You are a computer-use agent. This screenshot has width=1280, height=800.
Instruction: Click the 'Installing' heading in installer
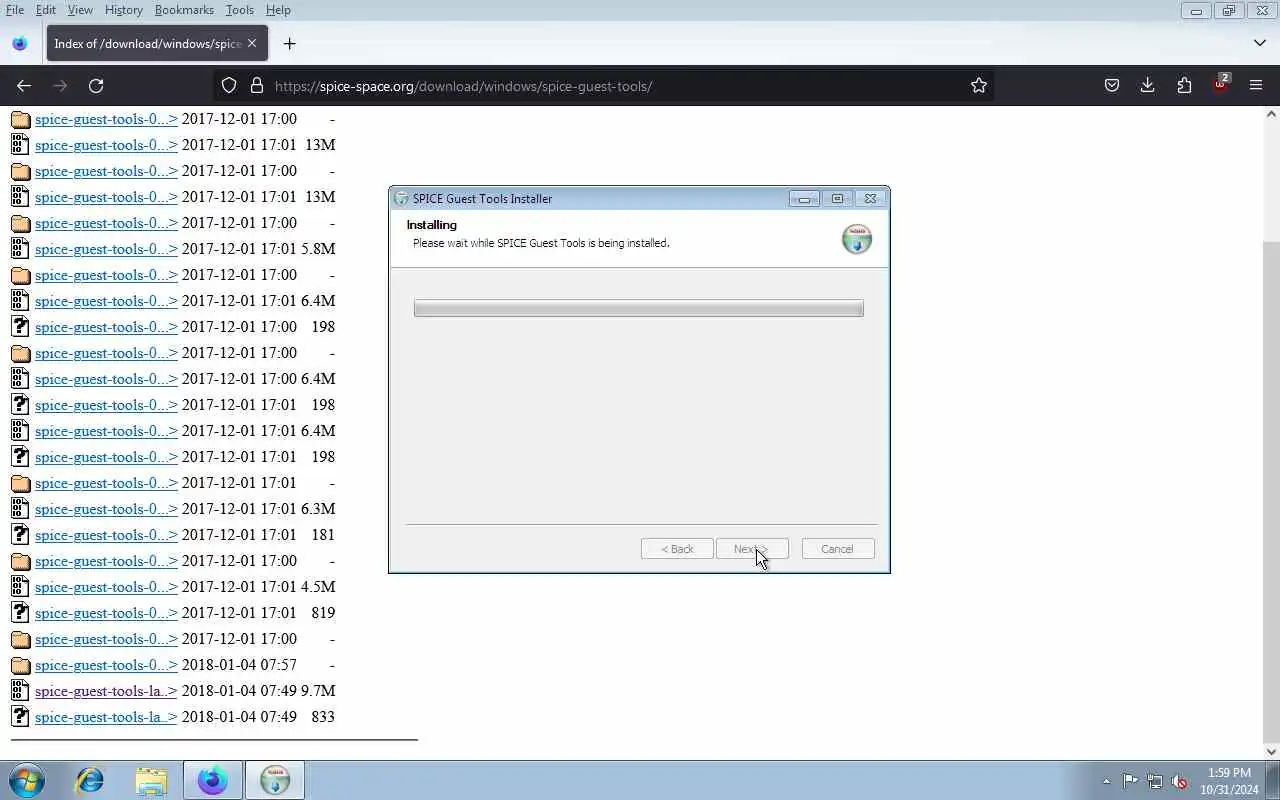pyautogui.click(x=432, y=225)
